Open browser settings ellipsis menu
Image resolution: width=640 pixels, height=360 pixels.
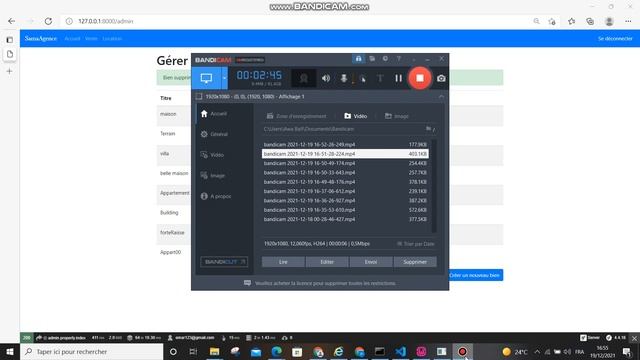click(x=628, y=21)
